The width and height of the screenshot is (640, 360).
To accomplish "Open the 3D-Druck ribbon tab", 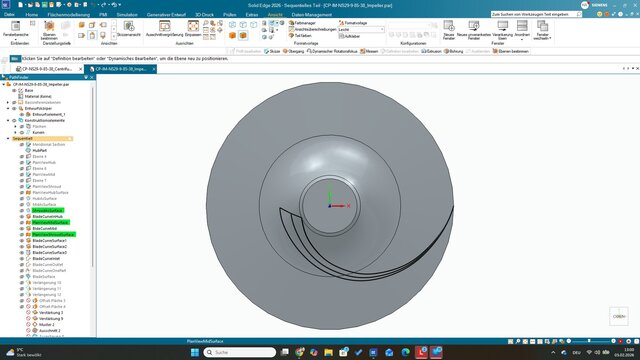I will pos(204,15).
